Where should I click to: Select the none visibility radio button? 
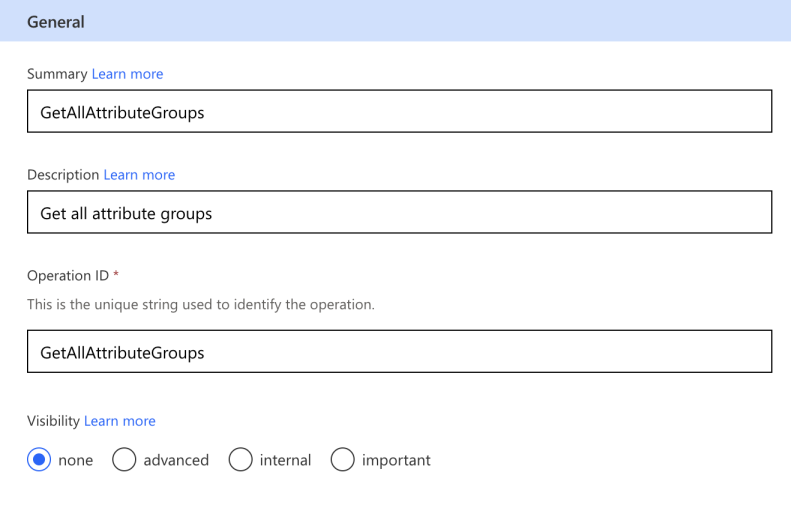tap(39, 460)
